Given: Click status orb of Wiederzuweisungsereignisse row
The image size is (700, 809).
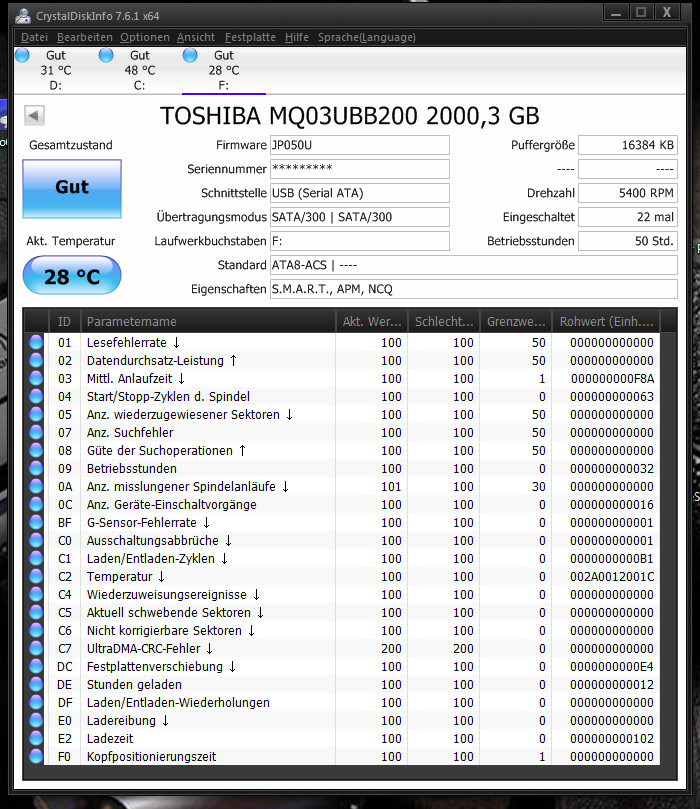Looking at the screenshot, I should pos(36,595).
